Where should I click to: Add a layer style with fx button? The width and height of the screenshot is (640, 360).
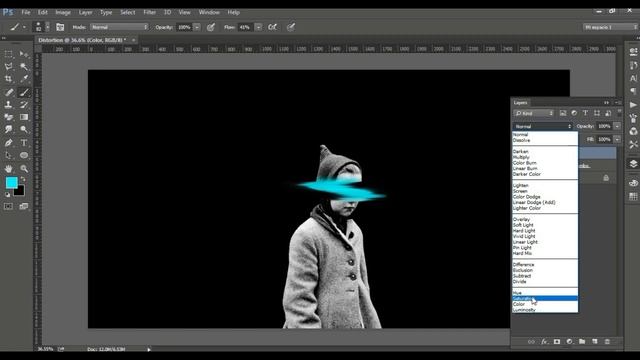pos(544,342)
